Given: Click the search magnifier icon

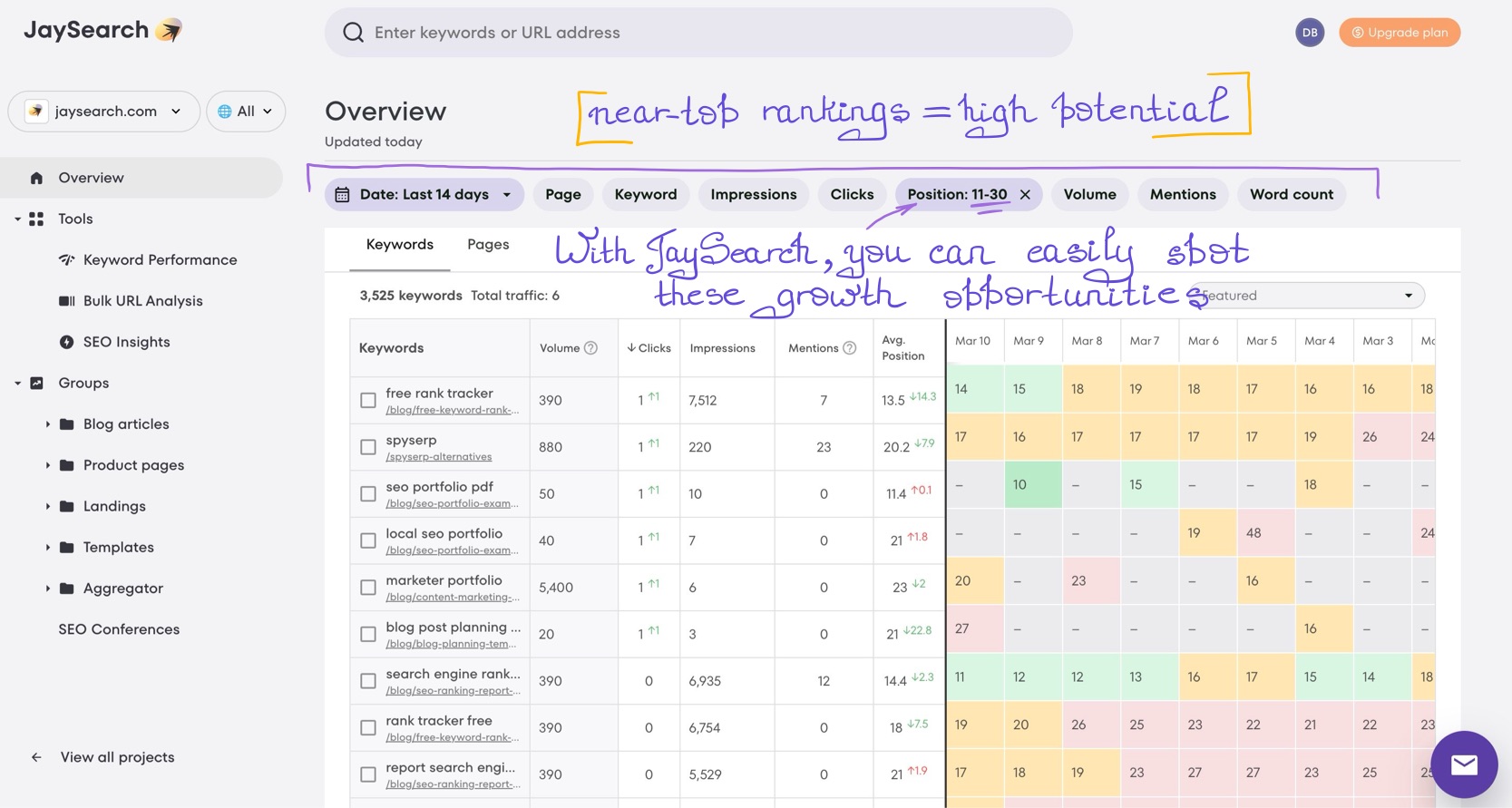Looking at the screenshot, I should [x=353, y=33].
